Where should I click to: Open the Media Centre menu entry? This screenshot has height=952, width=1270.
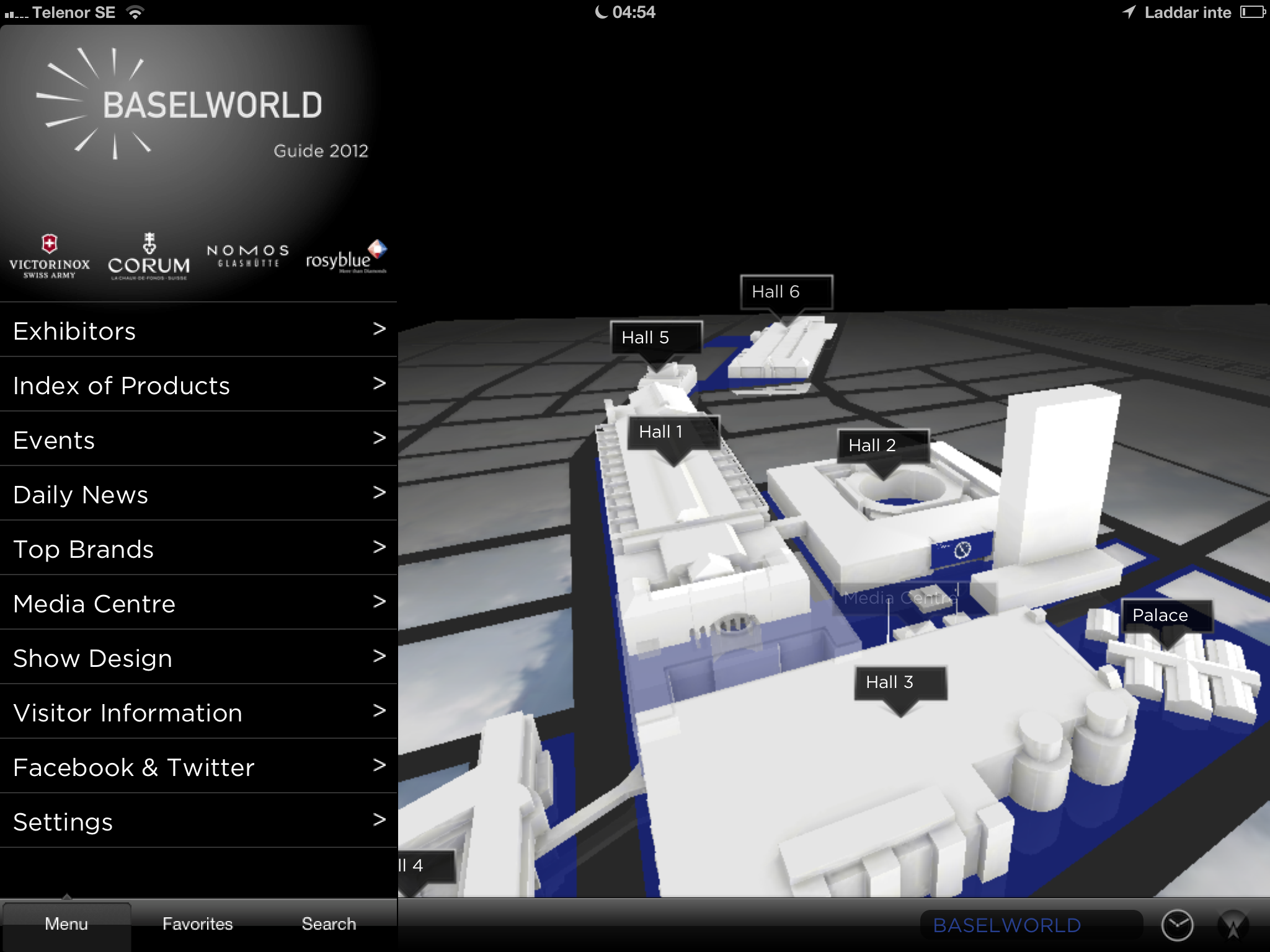[198, 602]
